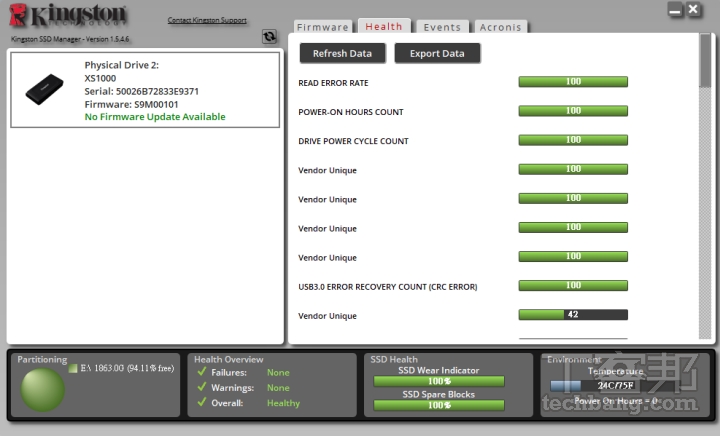Image resolution: width=720 pixels, height=436 pixels.
Task: Click the Vendor Unique bar showing 42
Action: [x=573, y=314]
